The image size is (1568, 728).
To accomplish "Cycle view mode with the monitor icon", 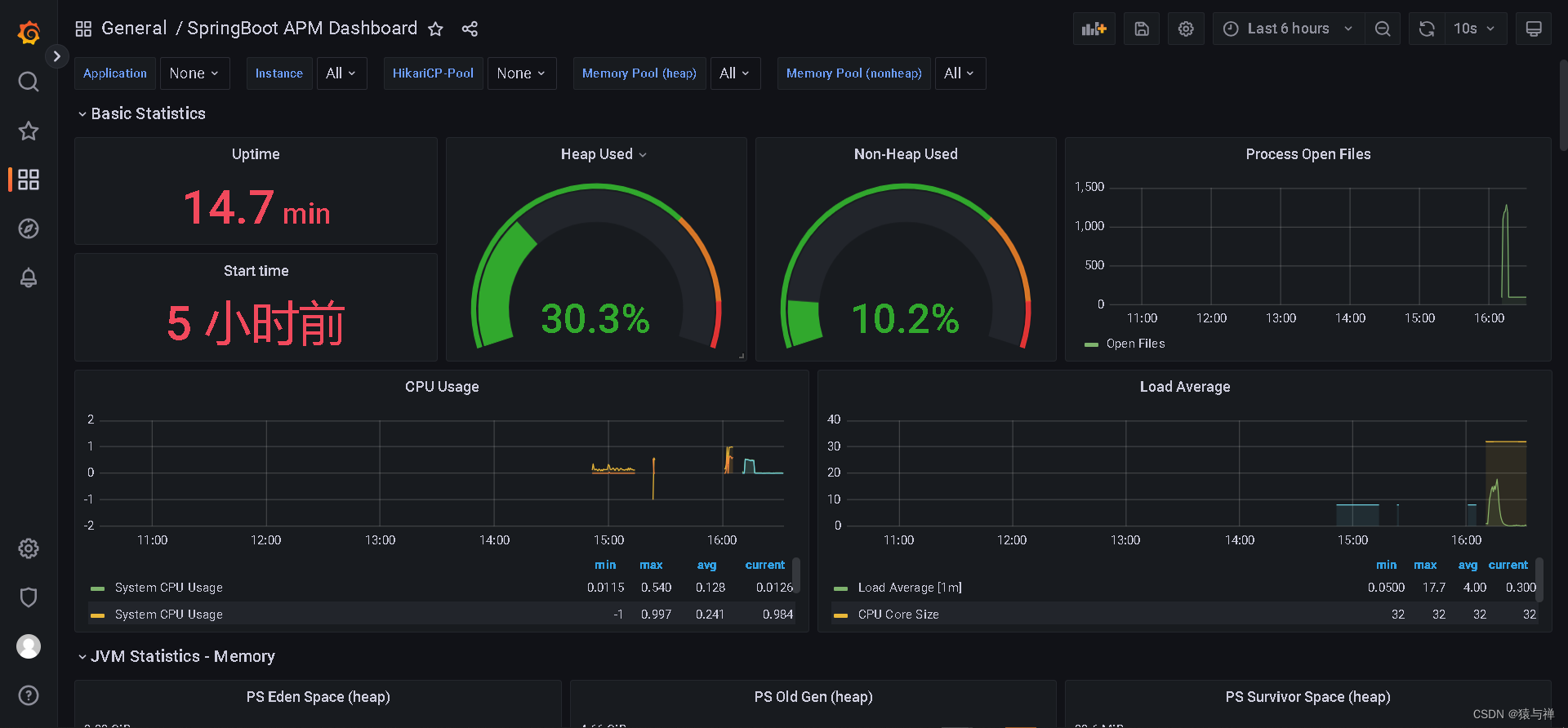I will (x=1534, y=29).
